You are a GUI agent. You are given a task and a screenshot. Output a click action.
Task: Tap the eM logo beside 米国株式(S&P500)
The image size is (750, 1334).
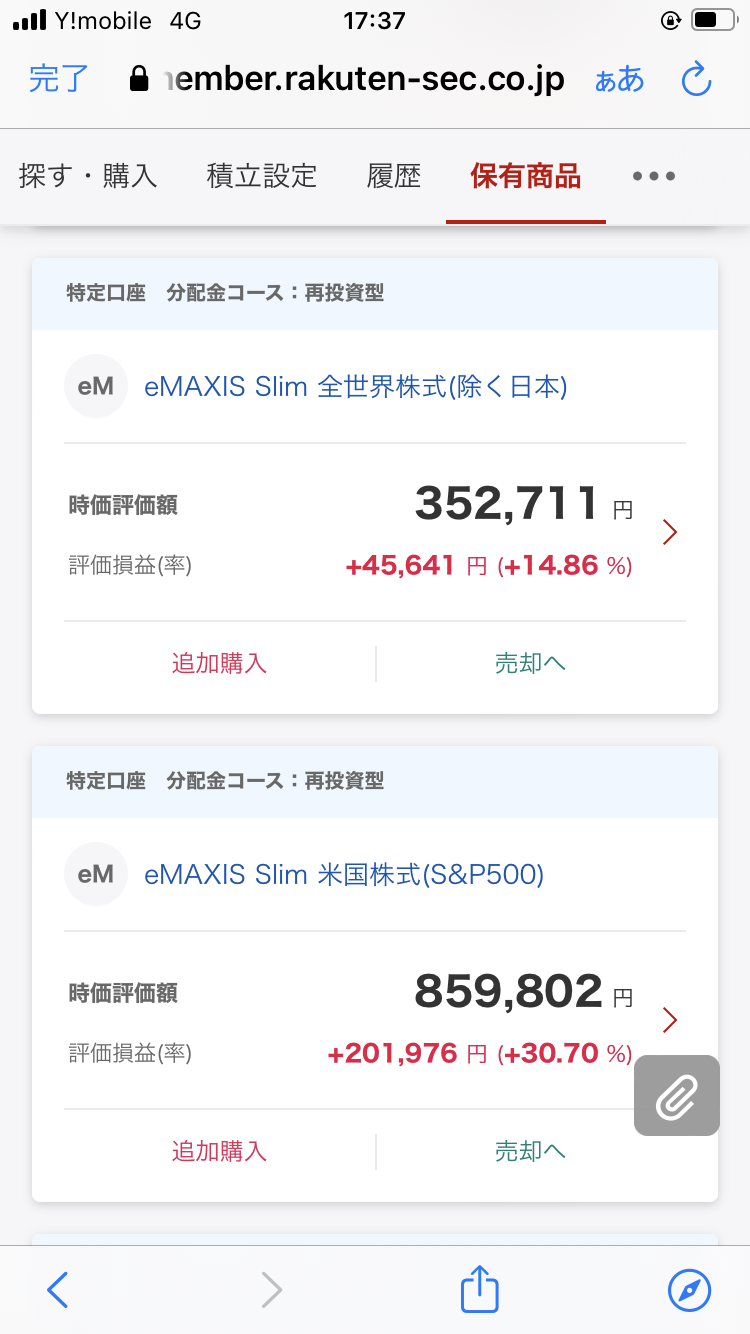pyautogui.click(x=96, y=874)
